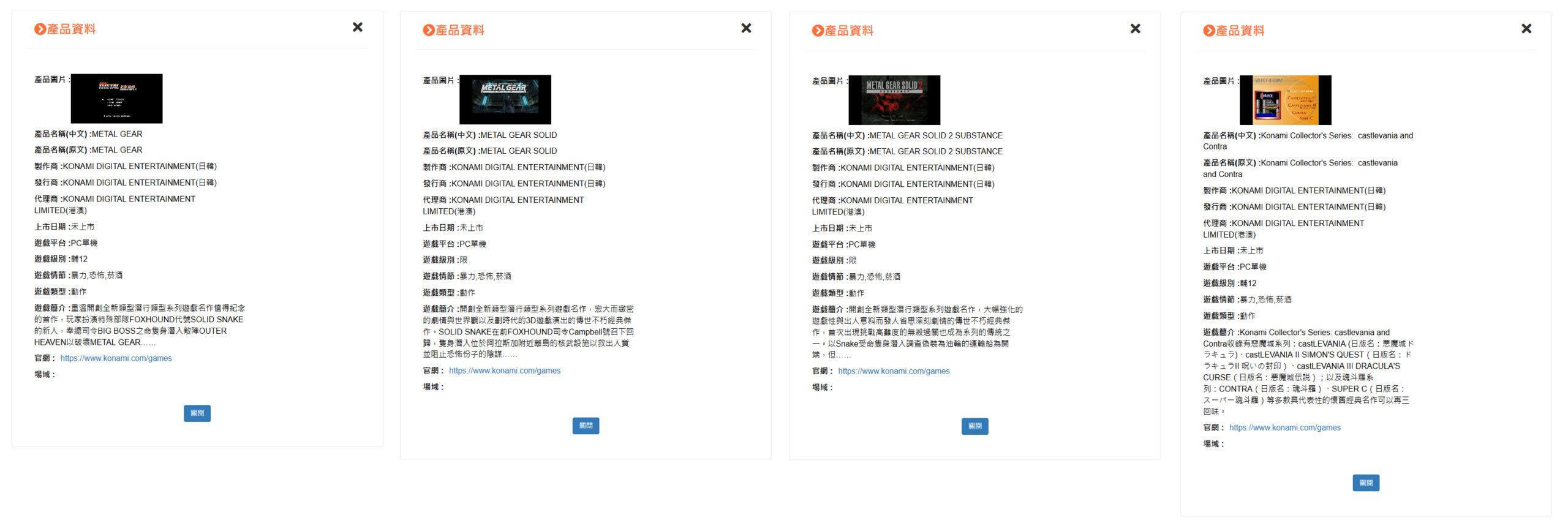Screen dimensions: 1568x531
Task: Click orange arrow icon in Konami Collector's Series panel header
Action: click(1208, 31)
